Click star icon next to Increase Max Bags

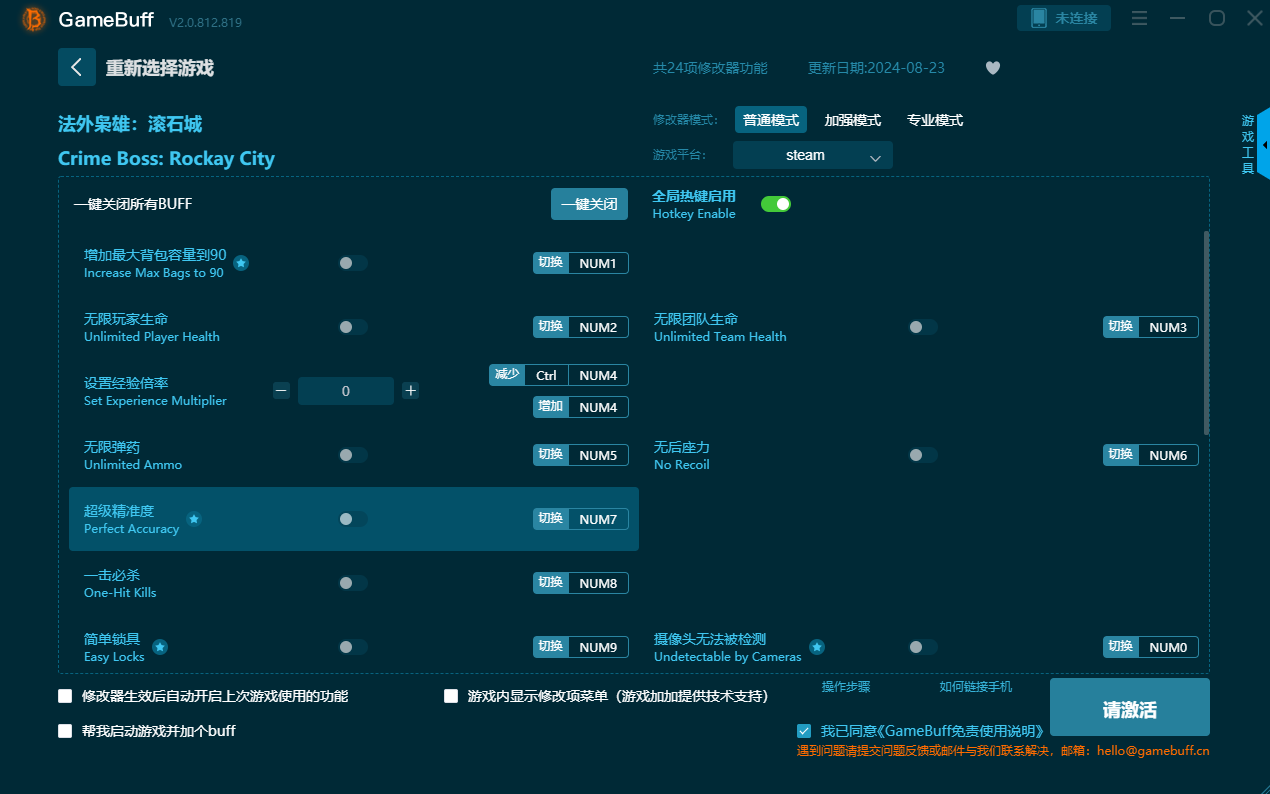point(241,263)
